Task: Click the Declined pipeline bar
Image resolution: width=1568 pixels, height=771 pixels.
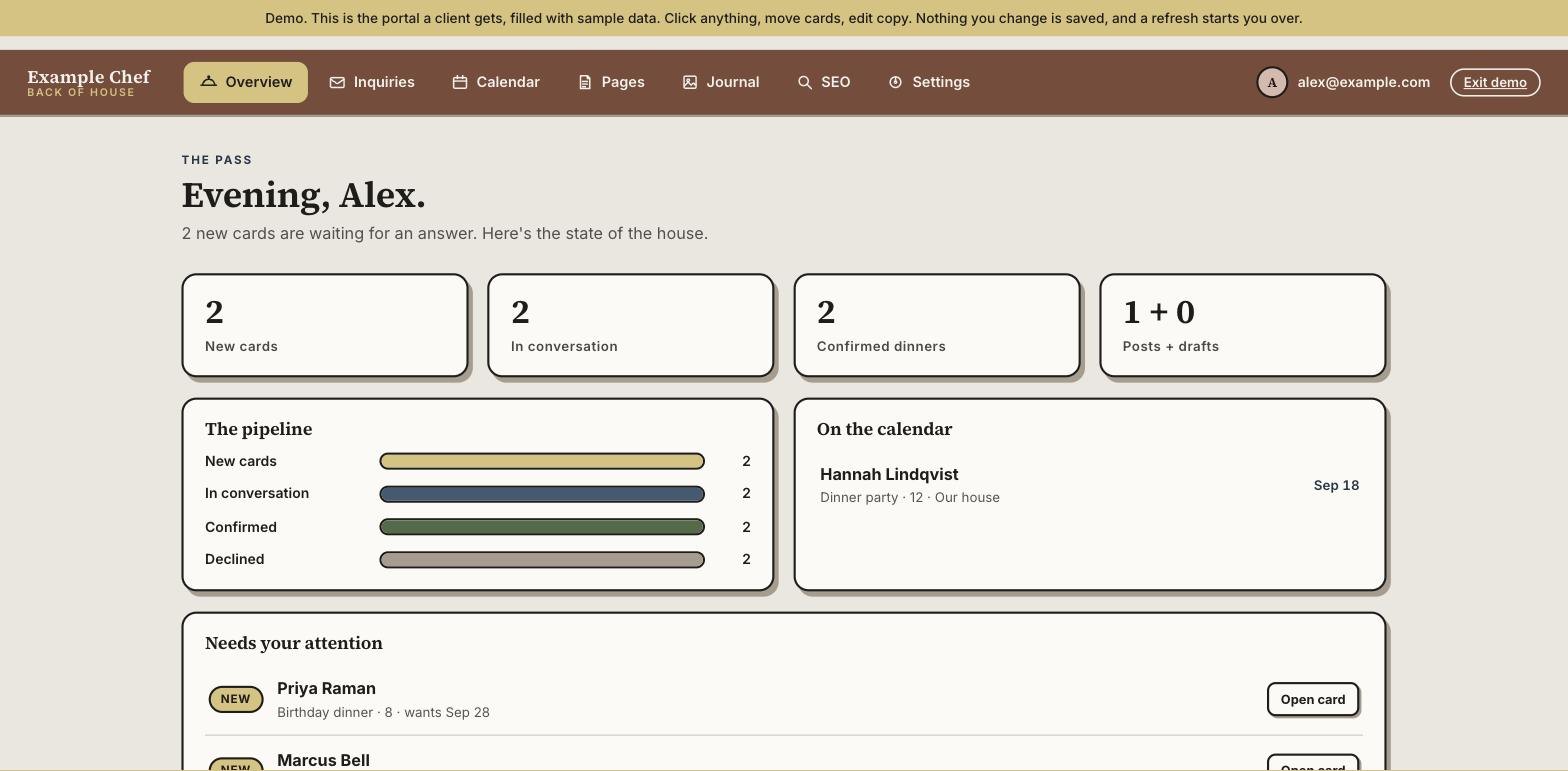Action: tap(542, 560)
